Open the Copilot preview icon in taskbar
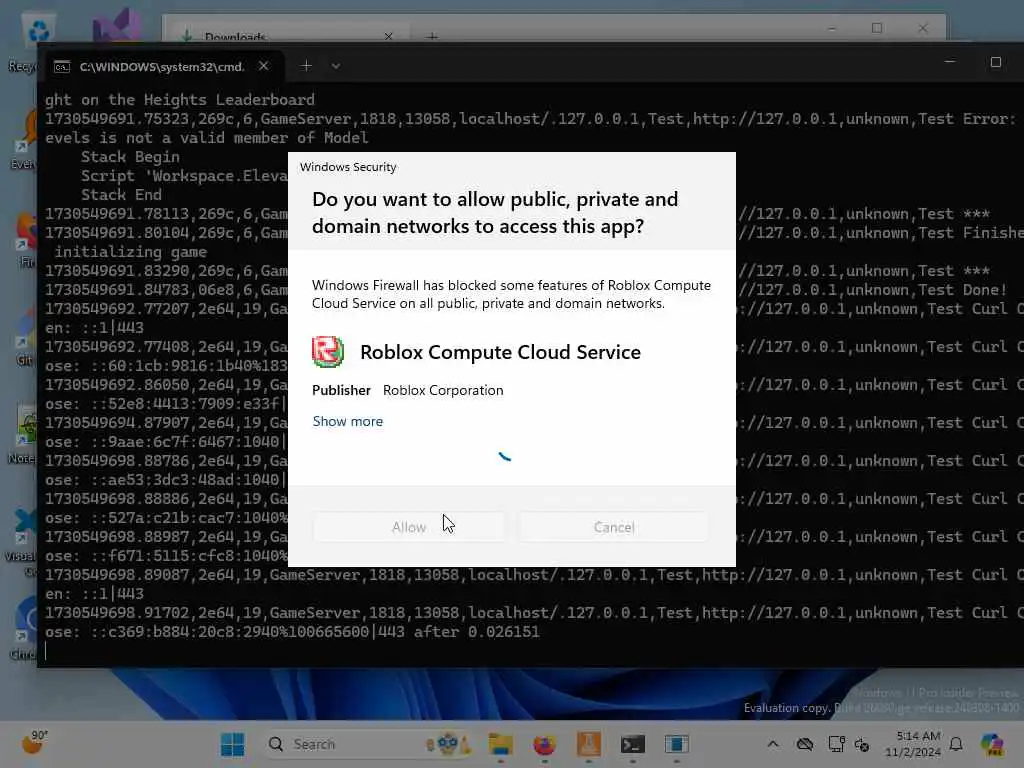Image resolution: width=1024 pixels, height=768 pixels. tap(992, 744)
